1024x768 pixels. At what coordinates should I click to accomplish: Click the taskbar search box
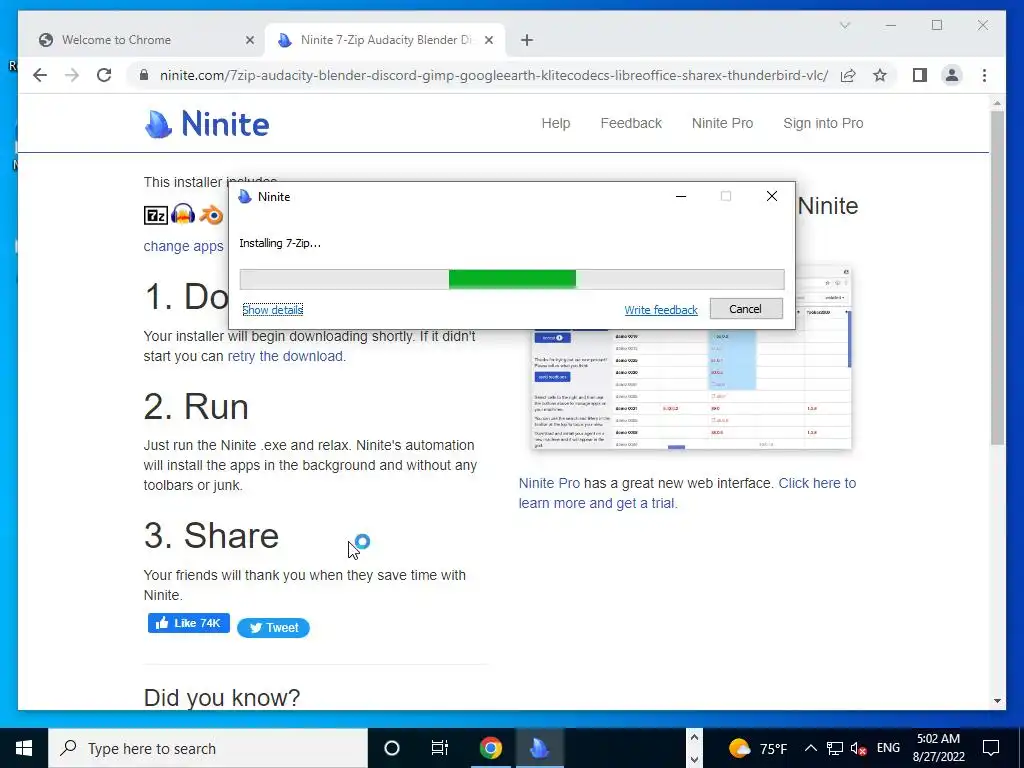coord(208,748)
